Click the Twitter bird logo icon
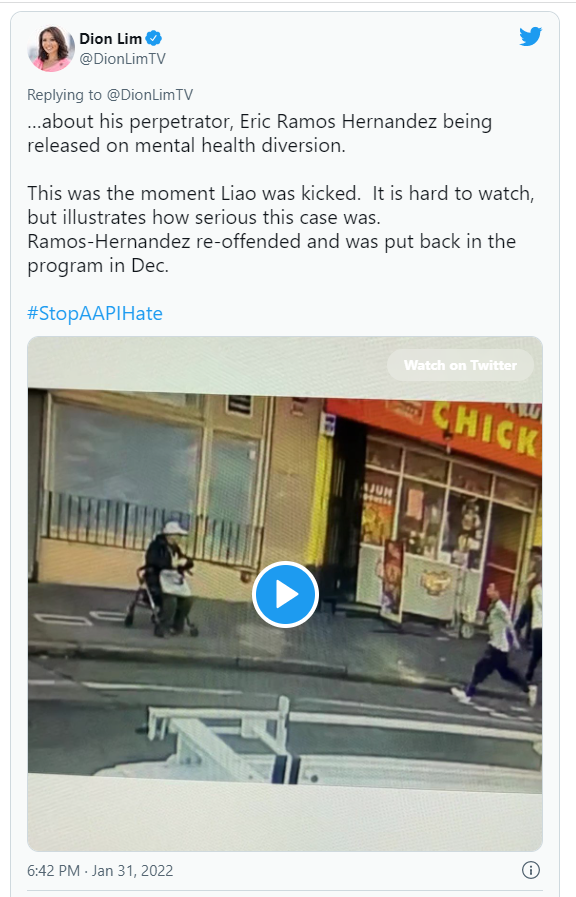The image size is (576, 897). tap(530, 37)
